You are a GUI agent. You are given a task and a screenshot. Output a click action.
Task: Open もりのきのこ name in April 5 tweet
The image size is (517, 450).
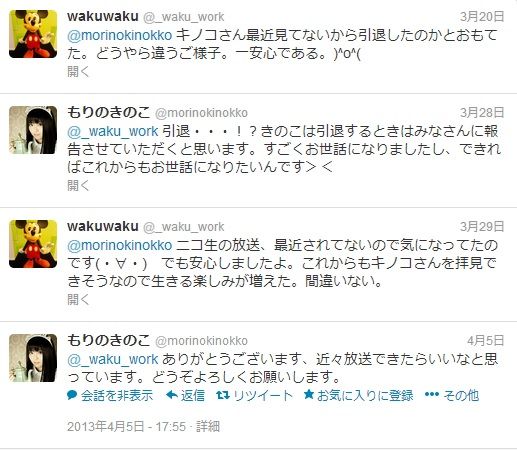click(109, 340)
